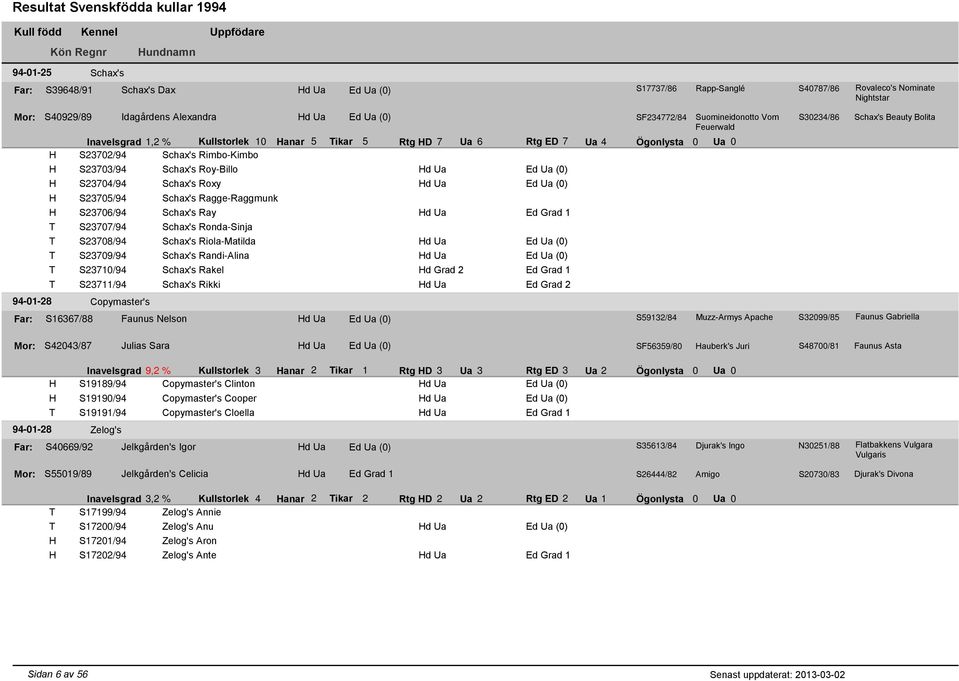This screenshot has height=681, width=959.
Task: Select sire name "Jelkgården's Igor"
Action: [158, 447]
